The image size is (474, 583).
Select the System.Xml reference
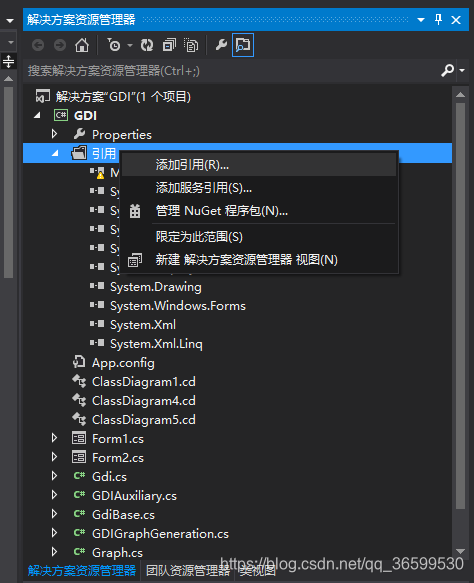click(x=143, y=325)
